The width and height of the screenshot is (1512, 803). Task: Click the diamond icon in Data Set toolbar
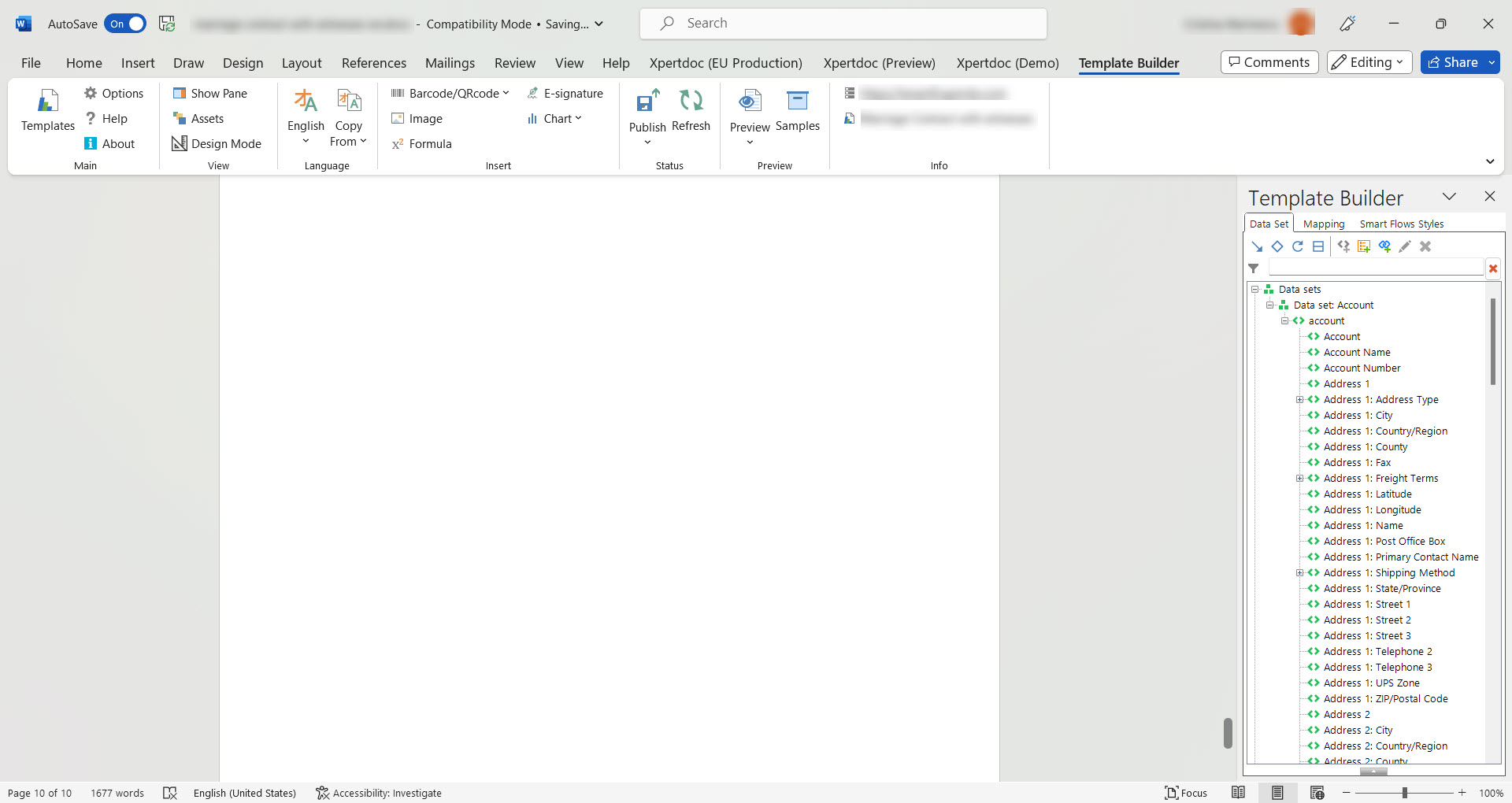(x=1277, y=246)
